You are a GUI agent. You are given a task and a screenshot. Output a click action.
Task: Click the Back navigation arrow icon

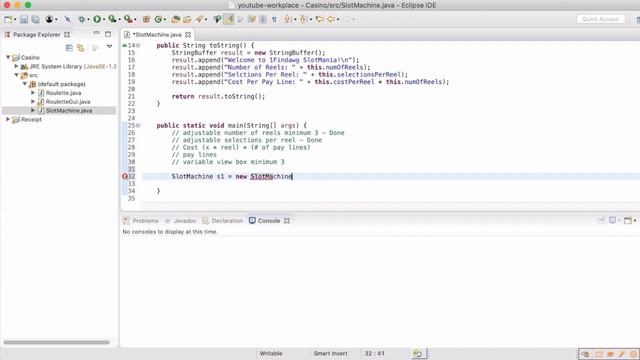click(x=331, y=19)
